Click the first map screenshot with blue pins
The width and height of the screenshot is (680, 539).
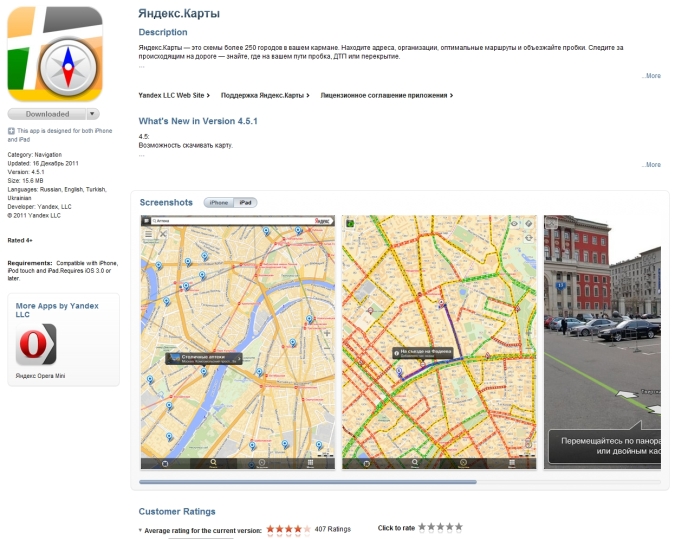tap(237, 342)
